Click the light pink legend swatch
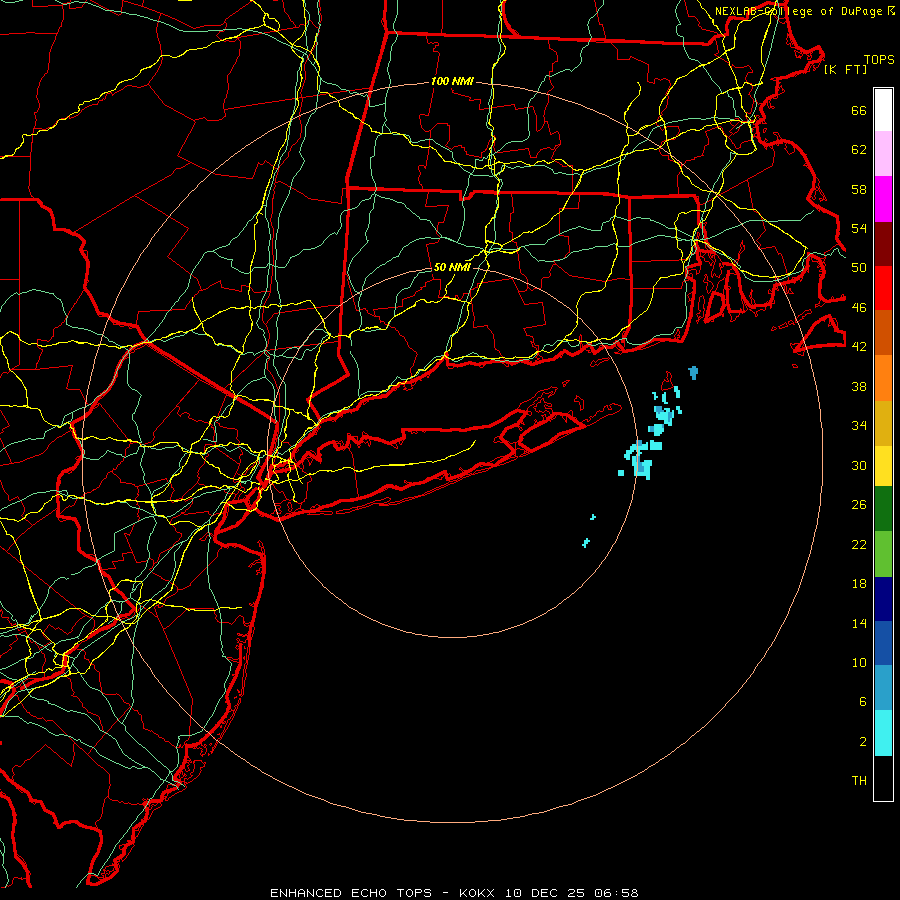Image resolution: width=900 pixels, height=900 pixels. pos(883,154)
